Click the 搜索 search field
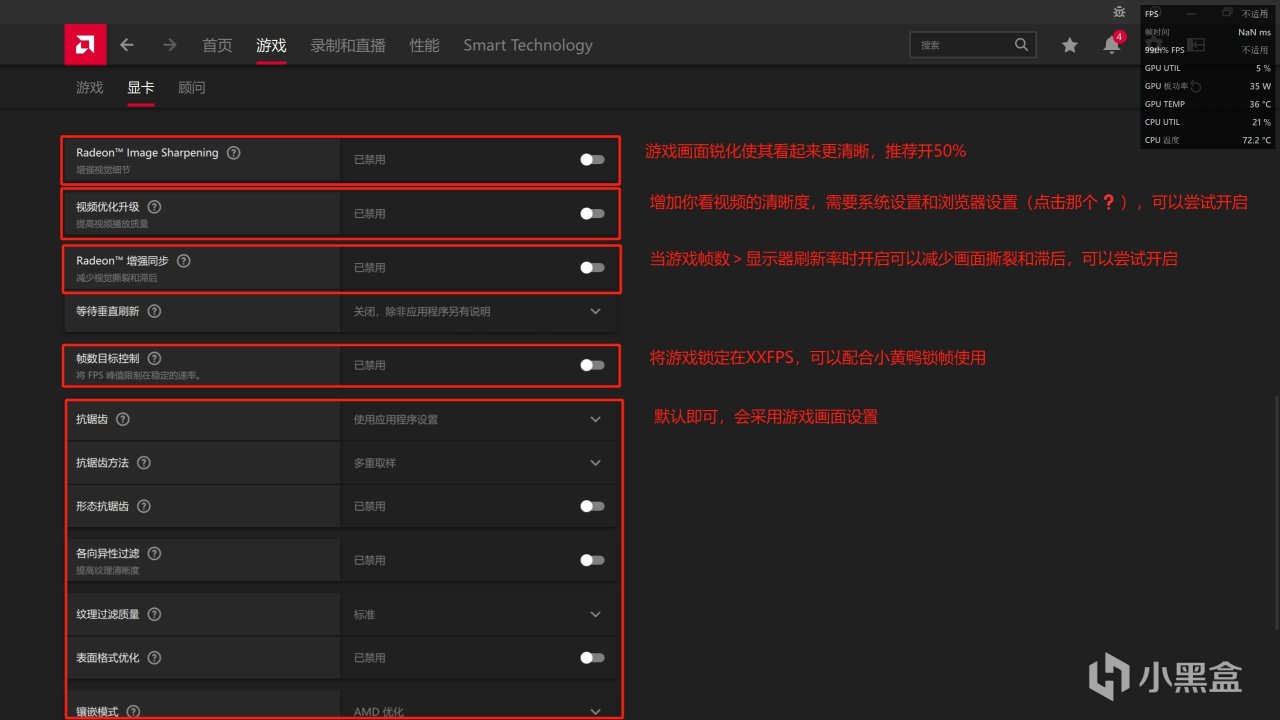 click(x=973, y=45)
